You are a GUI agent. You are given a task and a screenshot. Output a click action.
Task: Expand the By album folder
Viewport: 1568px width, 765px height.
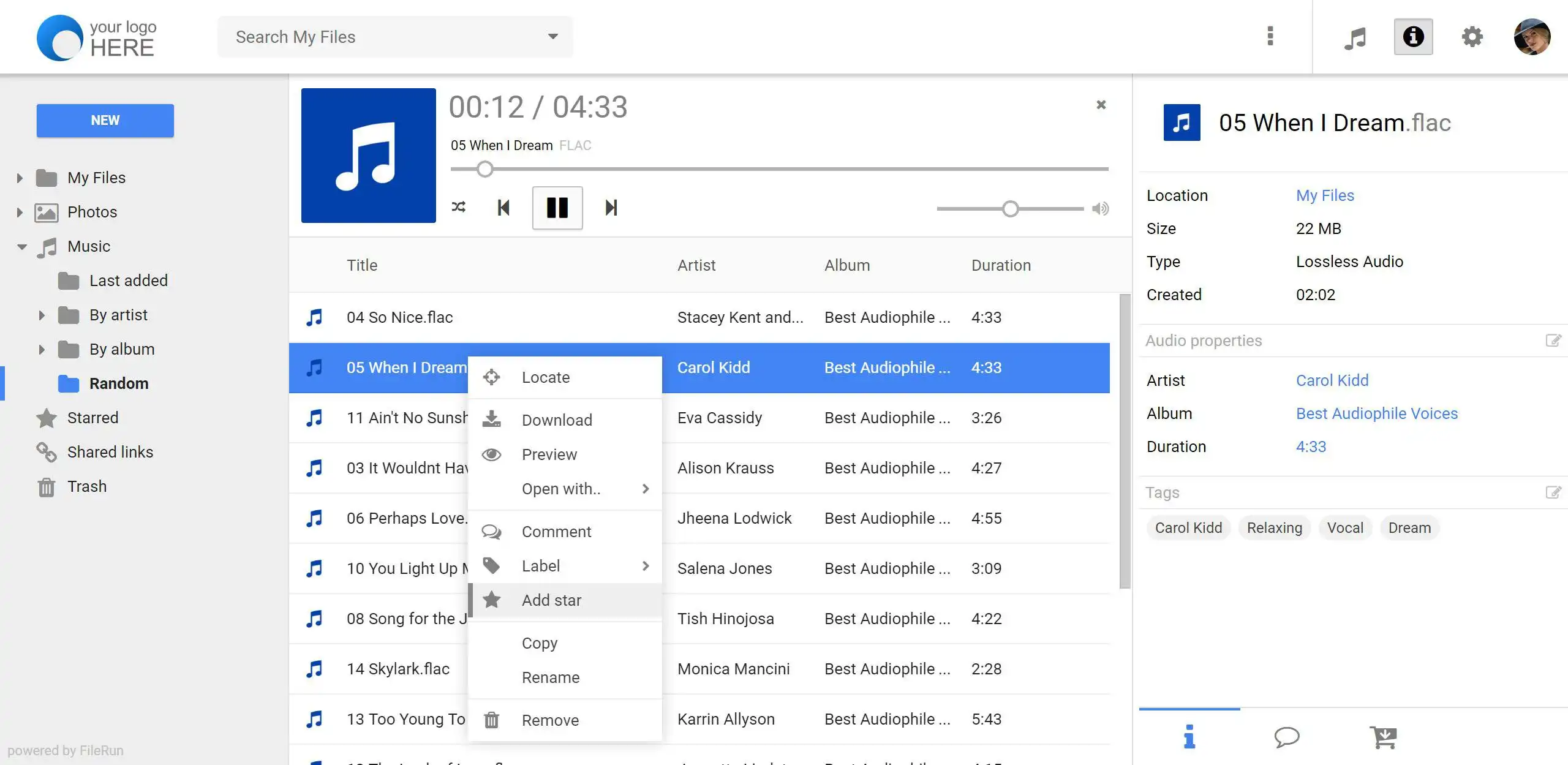(40, 349)
